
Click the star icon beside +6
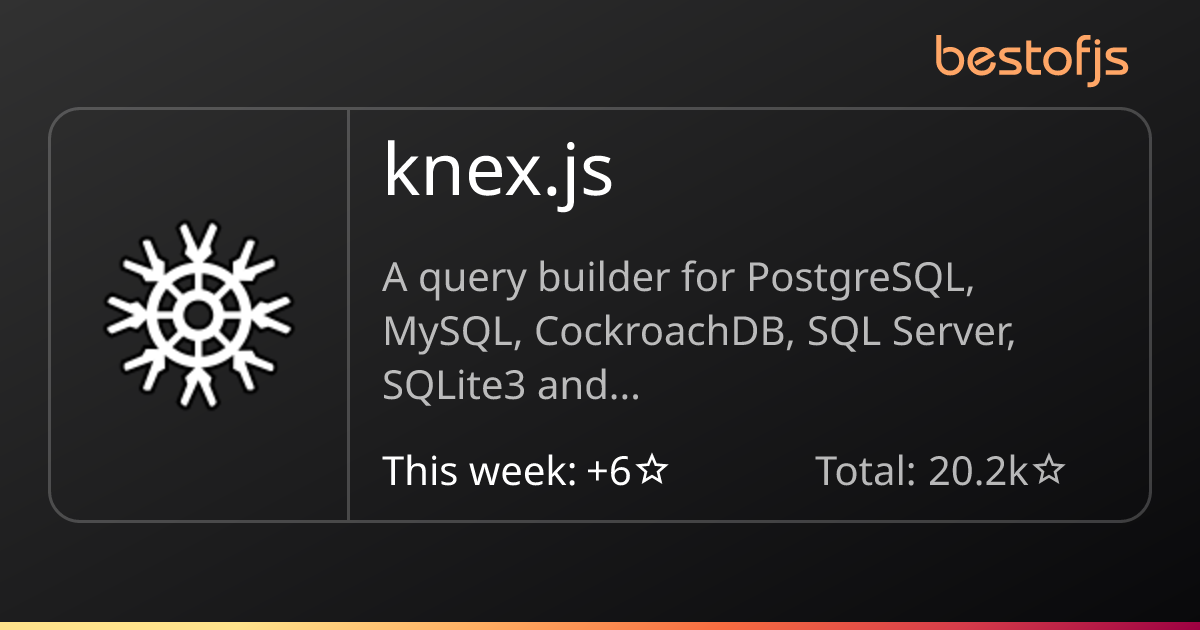coord(652,471)
